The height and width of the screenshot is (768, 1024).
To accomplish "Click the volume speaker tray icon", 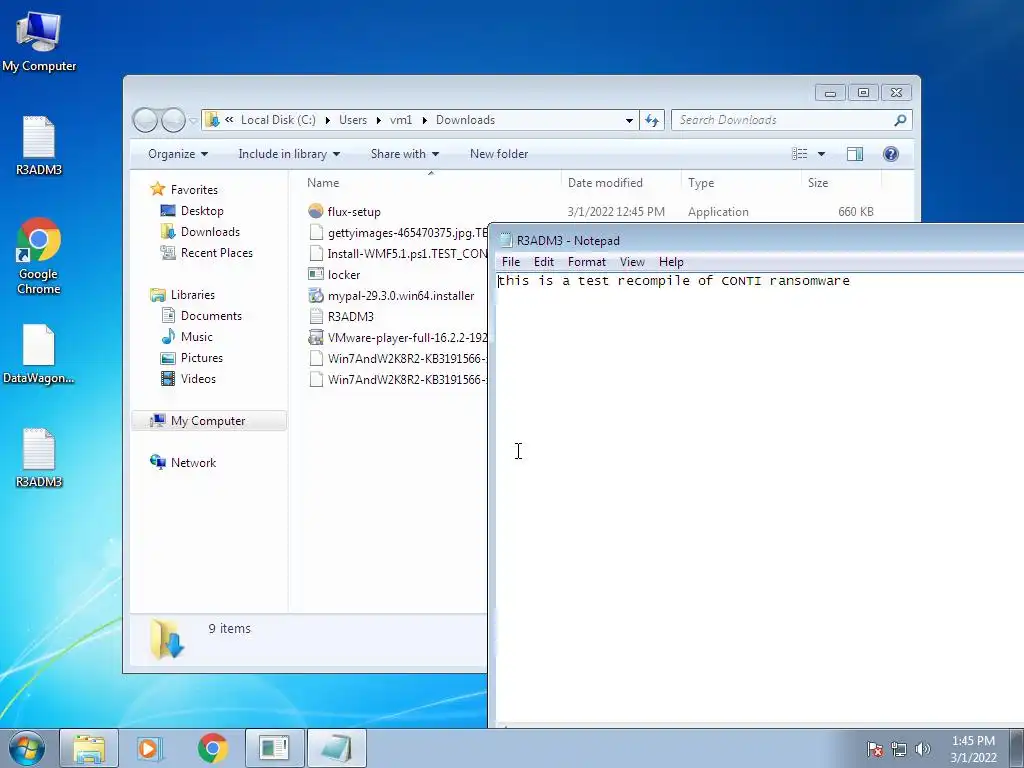I will click(x=922, y=749).
